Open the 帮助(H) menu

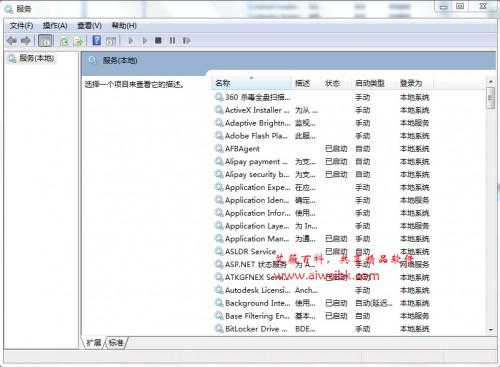(x=124, y=26)
